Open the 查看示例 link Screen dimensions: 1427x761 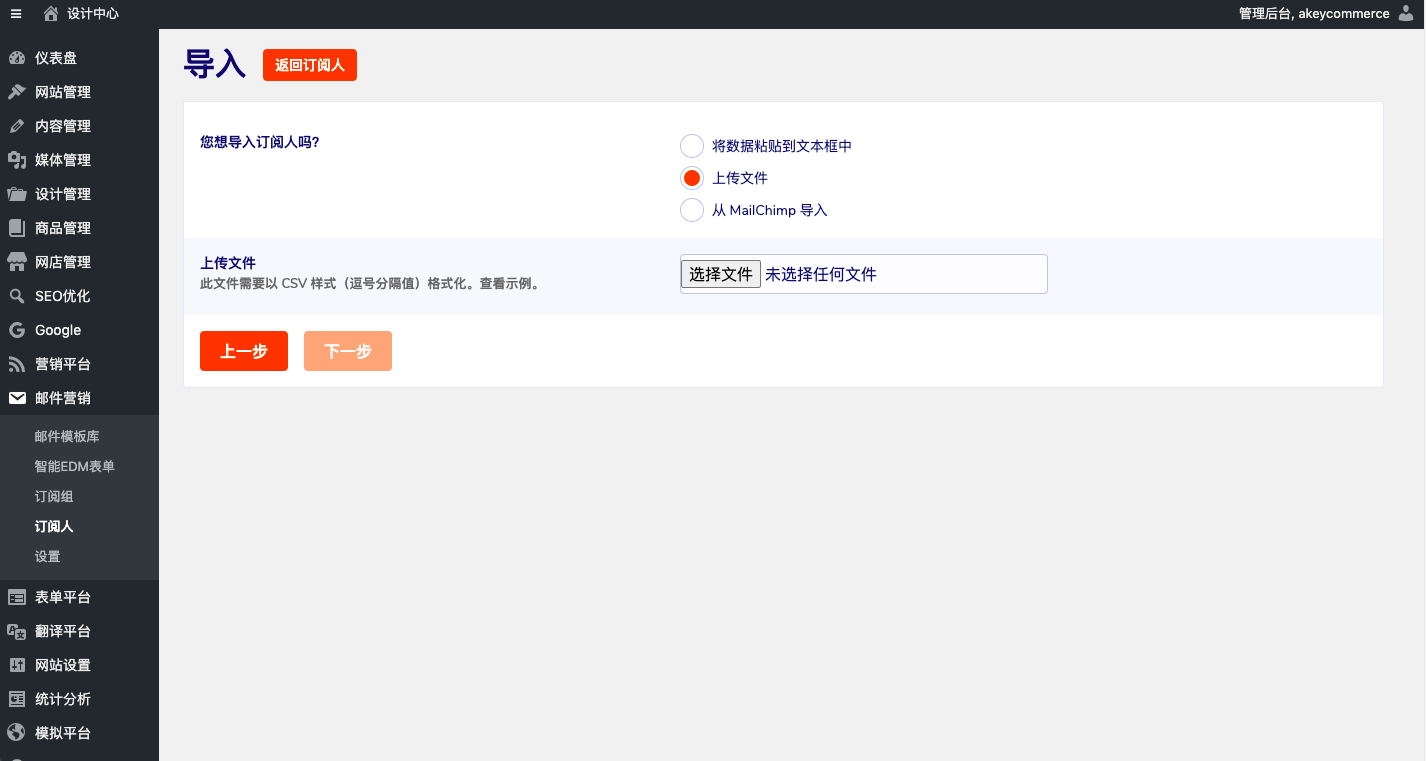[x=506, y=284]
